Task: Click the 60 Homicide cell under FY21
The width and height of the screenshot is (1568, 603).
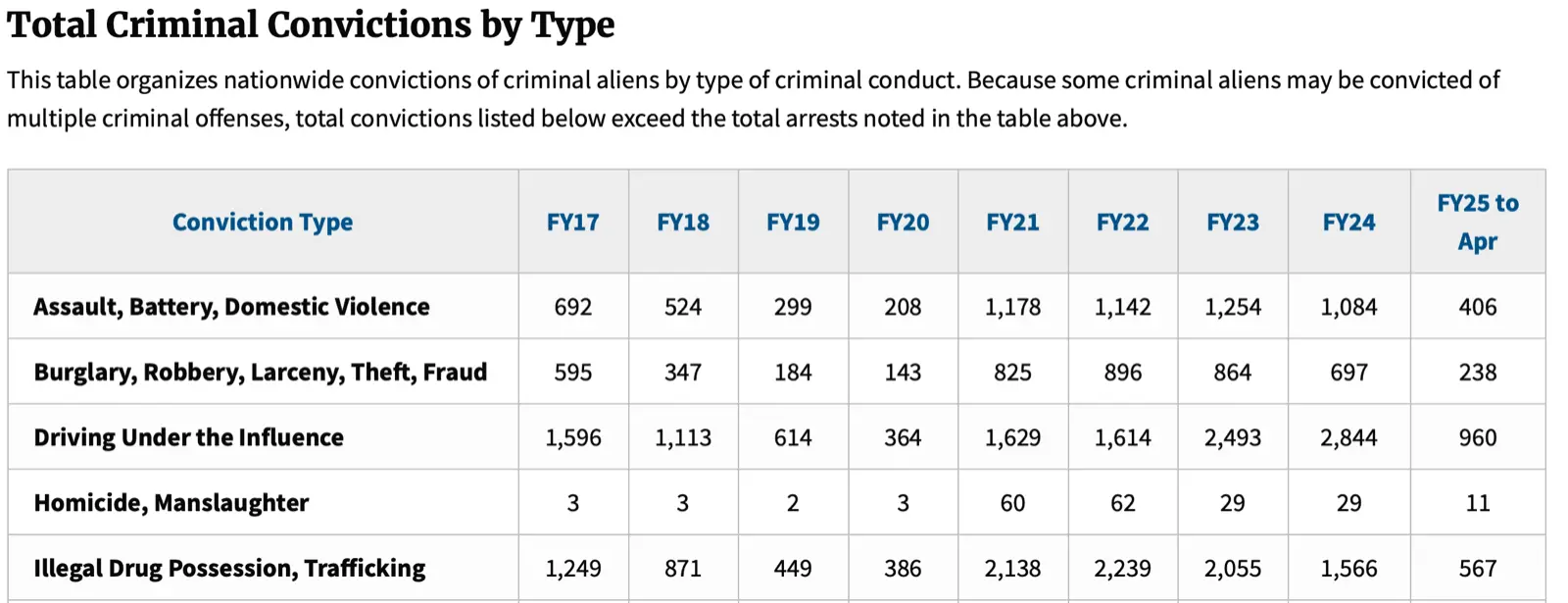Action: coord(1012,503)
